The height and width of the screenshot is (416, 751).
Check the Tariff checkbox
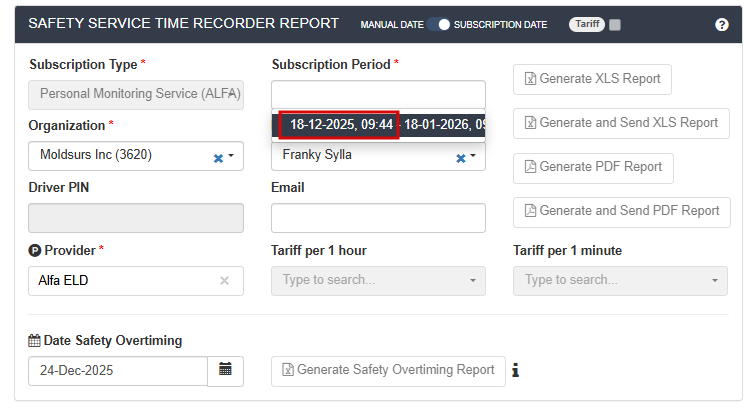[x=615, y=25]
